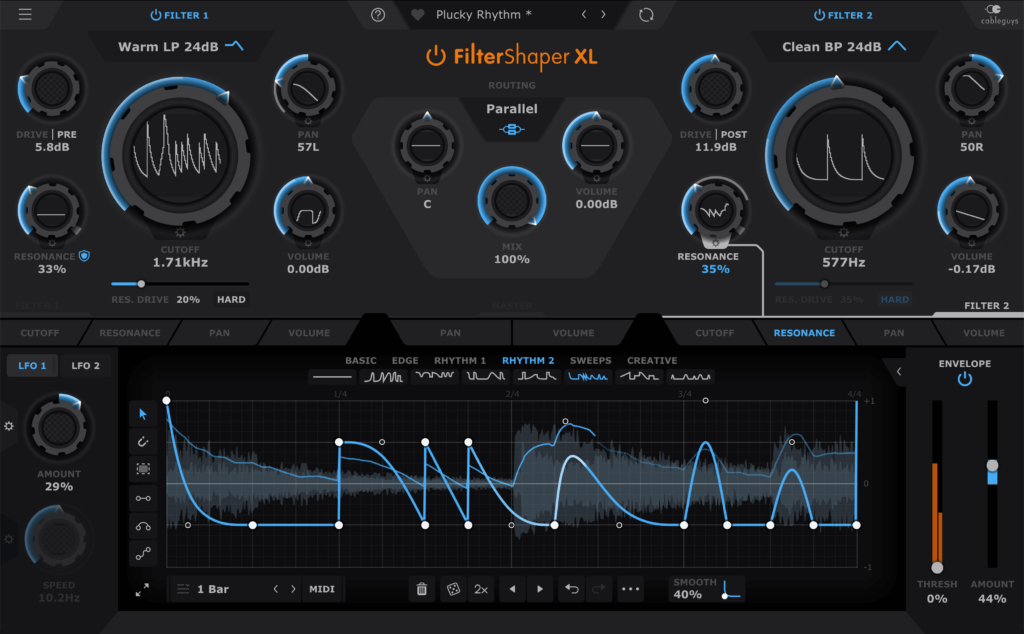This screenshot has width=1024, height=634.
Task: Toggle Filter 1 power on or off
Action: [156, 15]
